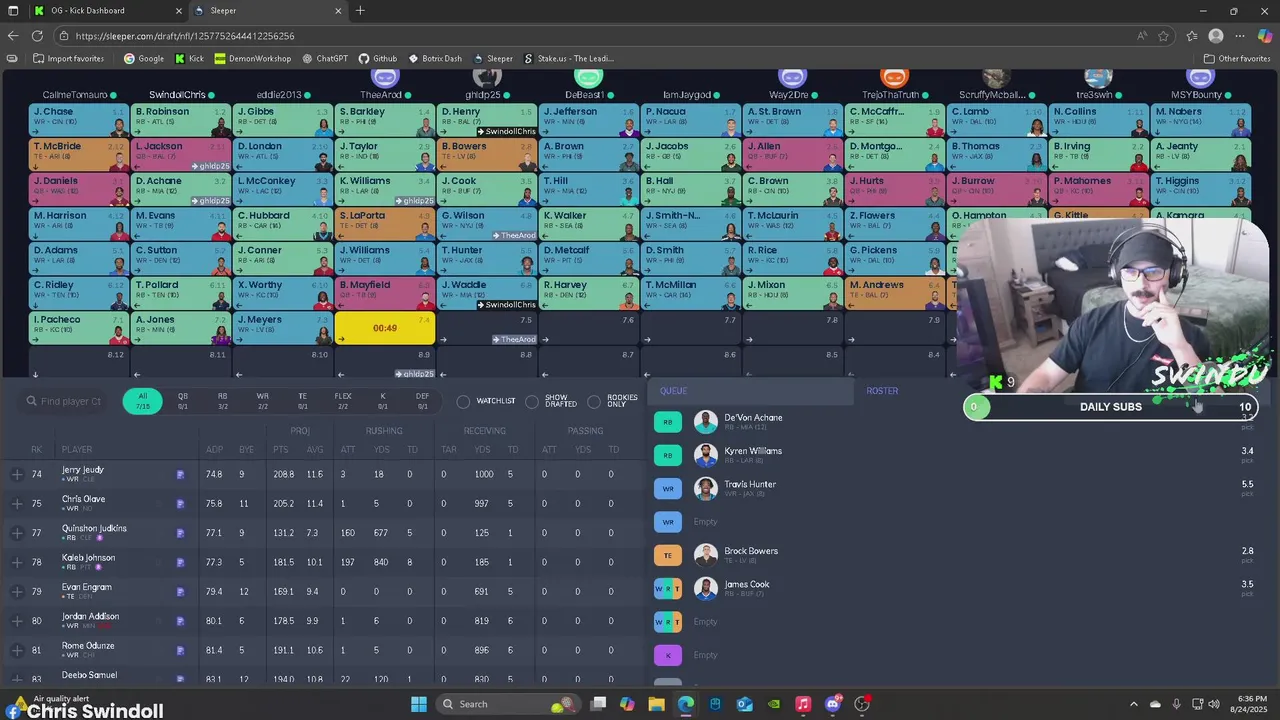Filter player list by FLEX

(x=342, y=401)
